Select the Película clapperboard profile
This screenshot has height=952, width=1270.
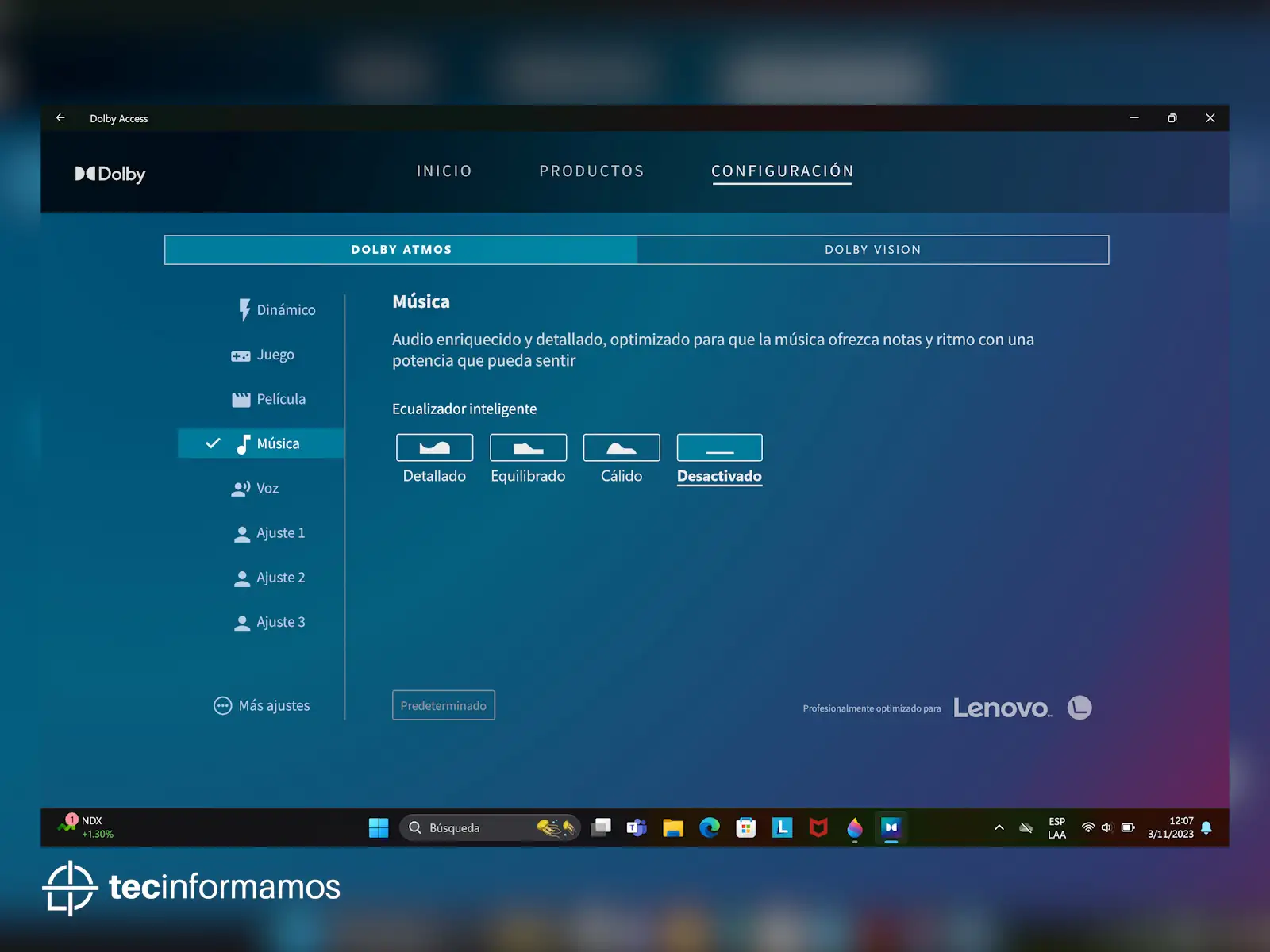pos(268,399)
